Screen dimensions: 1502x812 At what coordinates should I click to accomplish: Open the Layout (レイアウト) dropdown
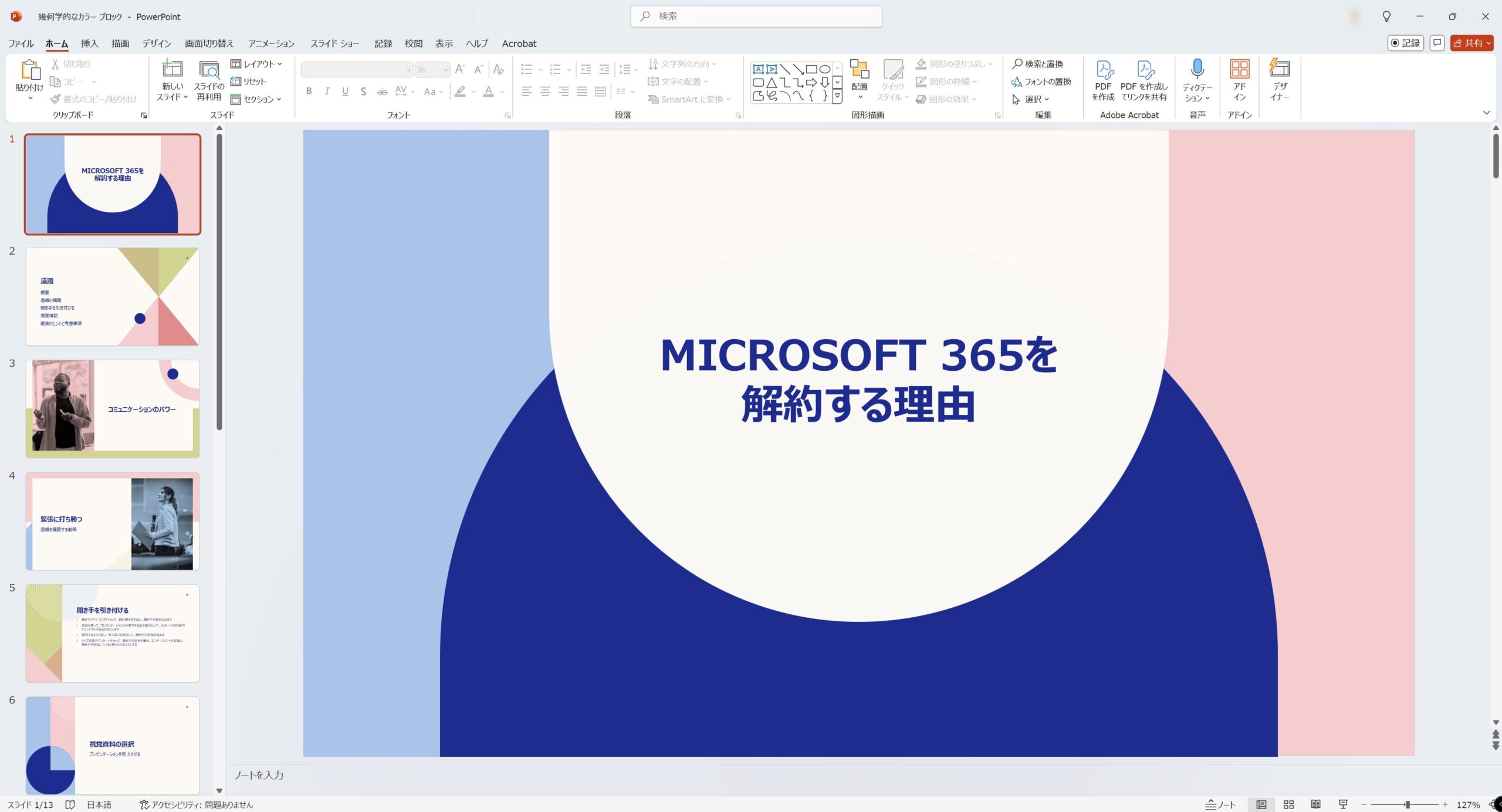coord(256,64)
